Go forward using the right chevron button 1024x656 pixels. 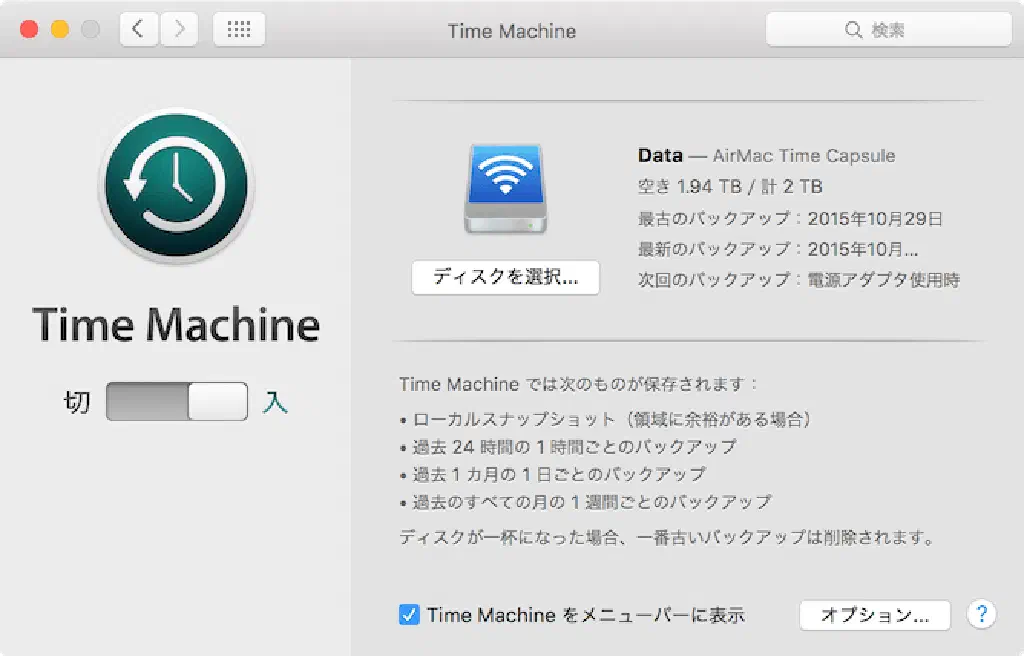click(179, 30)
